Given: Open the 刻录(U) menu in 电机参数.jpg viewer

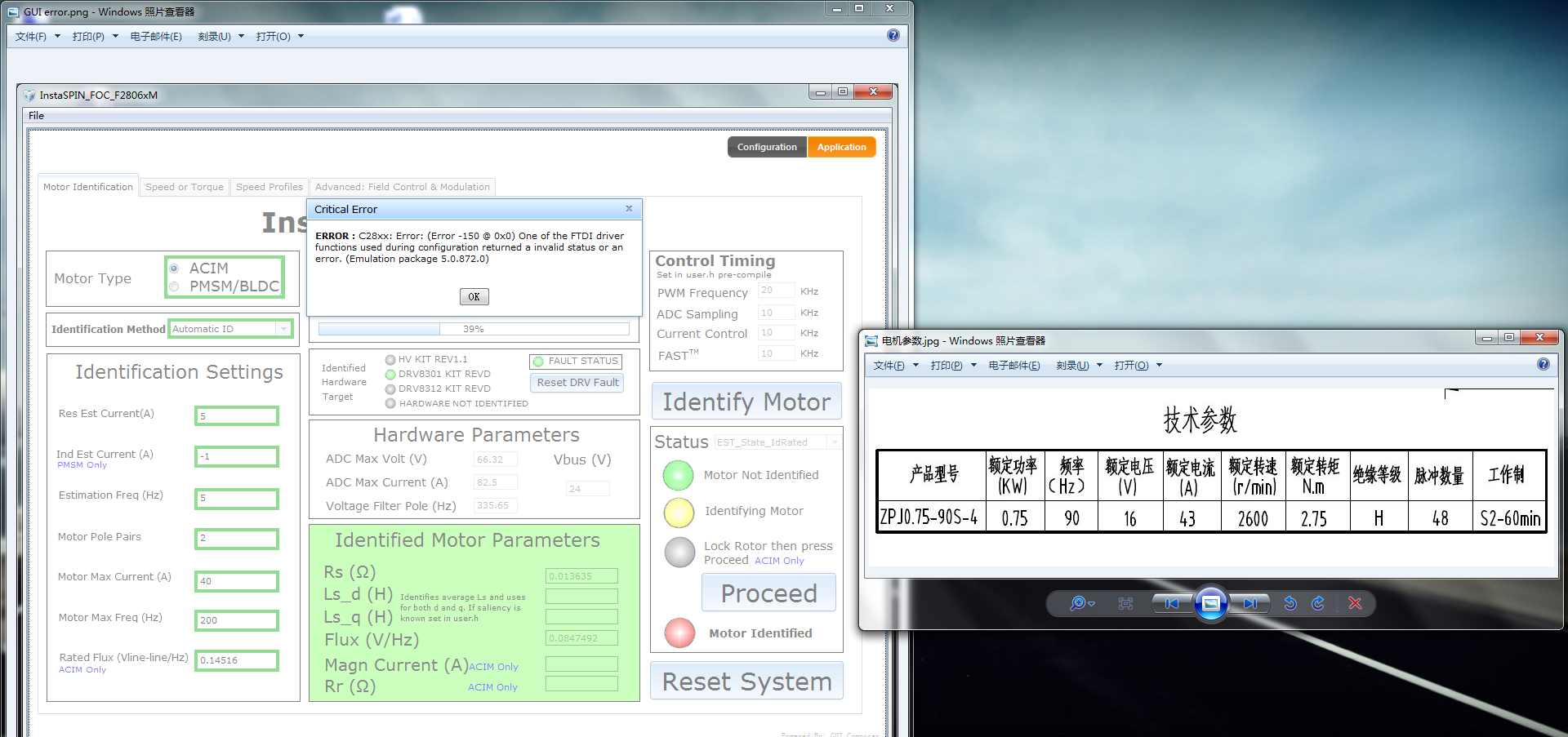Looking at the screenshot, I should [1080, 366].
